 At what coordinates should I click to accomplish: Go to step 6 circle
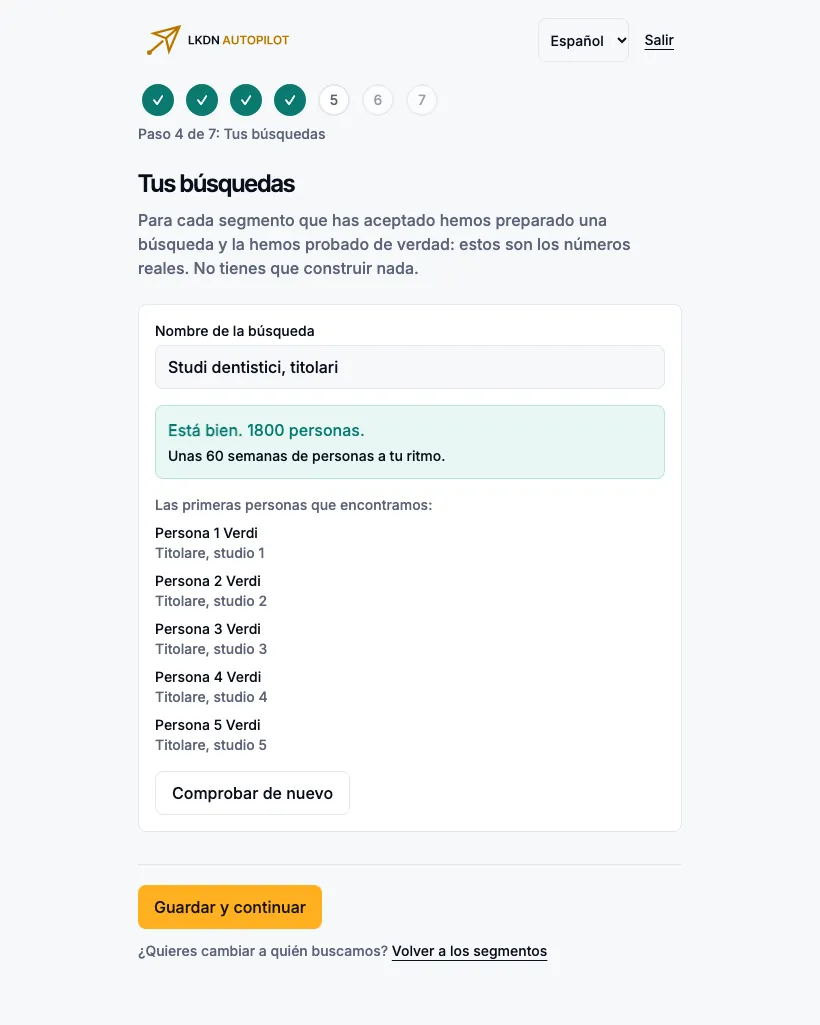(377, 100)
